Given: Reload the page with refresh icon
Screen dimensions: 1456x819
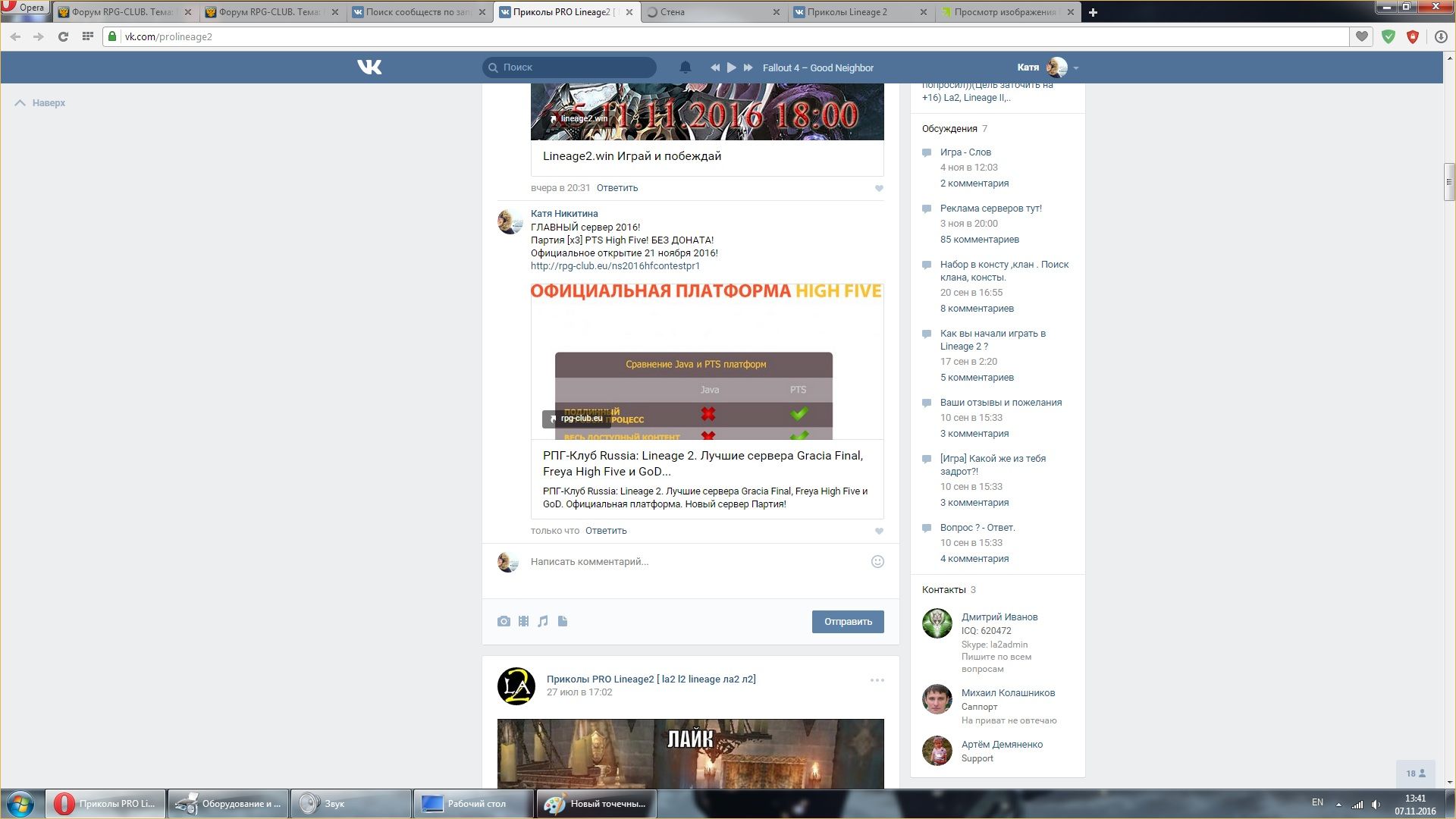Looking at the screenshot, I should pyautogui.click(x=63, y=36).
